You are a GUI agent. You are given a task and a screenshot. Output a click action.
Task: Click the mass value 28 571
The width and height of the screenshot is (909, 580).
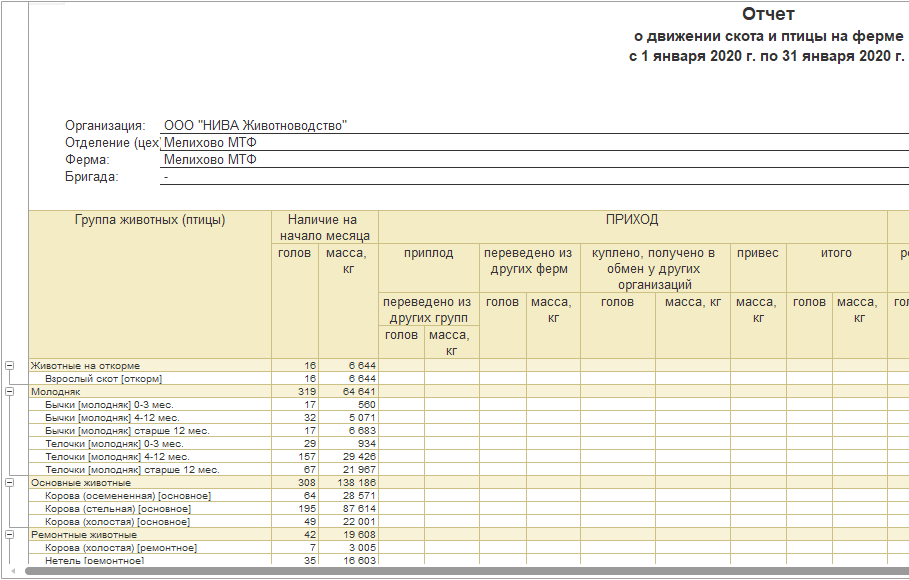click(359, 496)
